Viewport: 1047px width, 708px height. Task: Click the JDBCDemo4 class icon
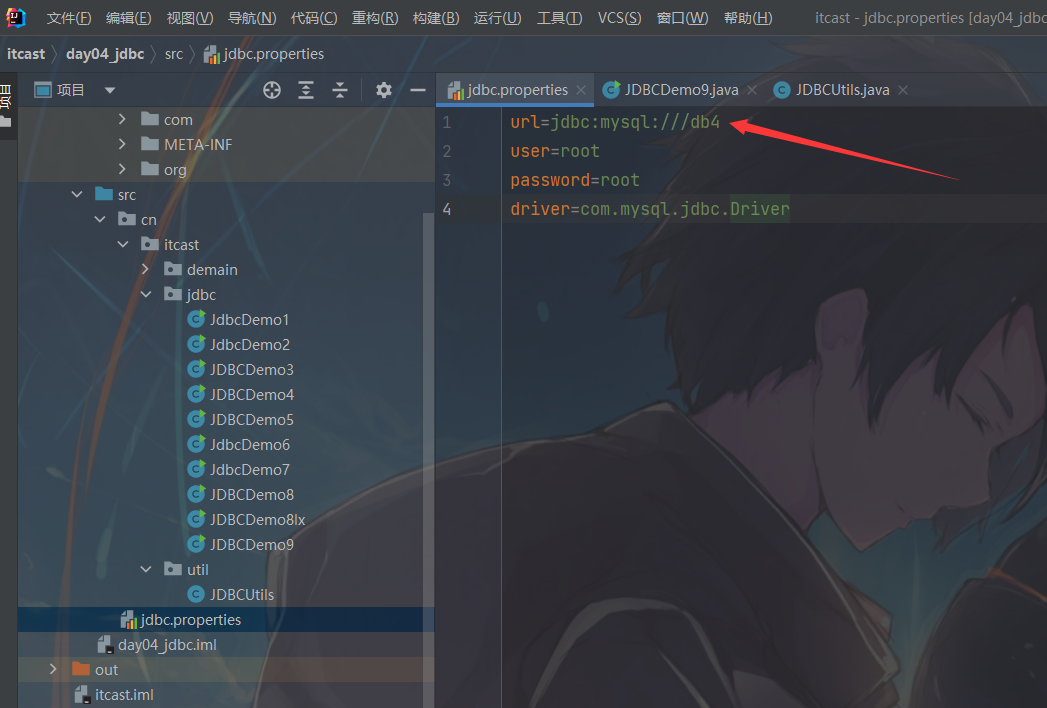point(196,394)
